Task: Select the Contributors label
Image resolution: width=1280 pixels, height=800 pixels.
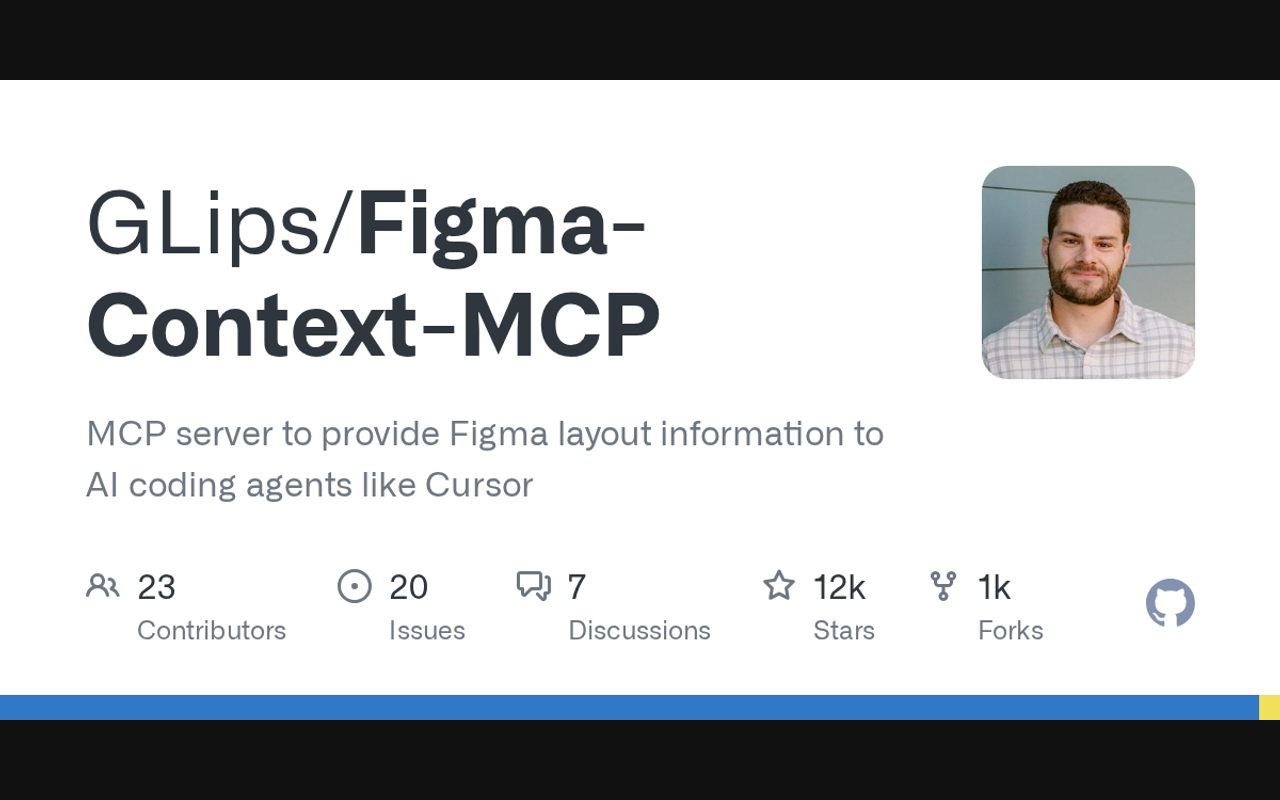Action: [211, 631]
